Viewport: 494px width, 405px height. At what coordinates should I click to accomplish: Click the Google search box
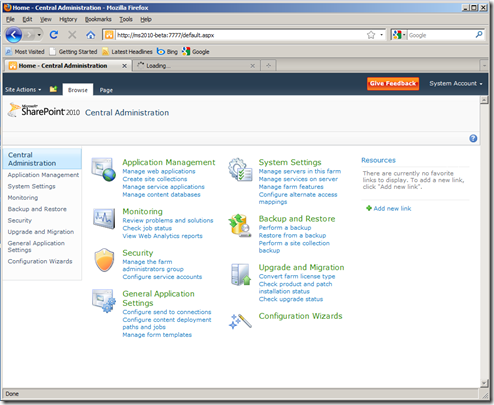click(440, 35)
